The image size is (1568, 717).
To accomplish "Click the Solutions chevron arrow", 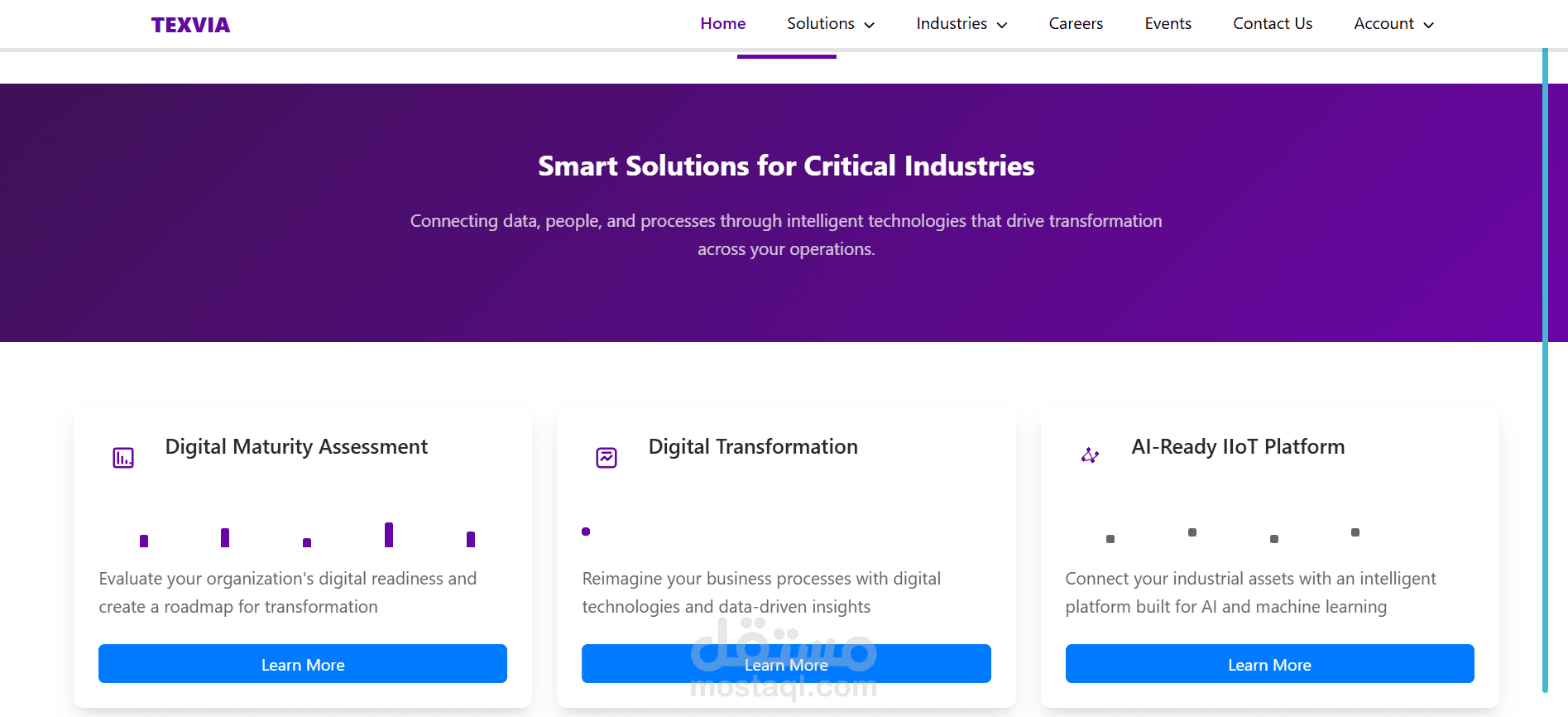I will [x=870, y=25].
